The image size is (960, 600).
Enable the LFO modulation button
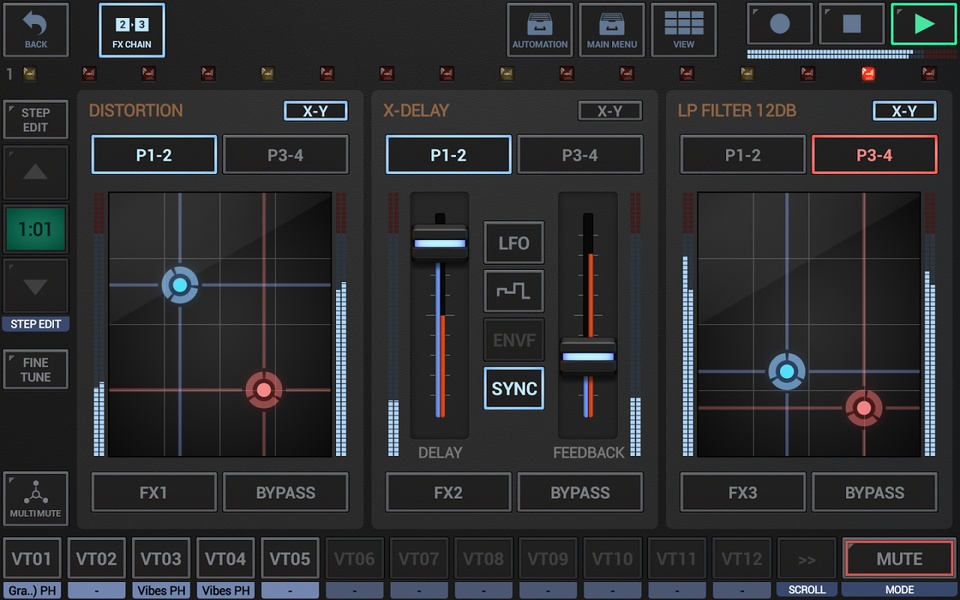pyautogui.click(x=514, y=243)
